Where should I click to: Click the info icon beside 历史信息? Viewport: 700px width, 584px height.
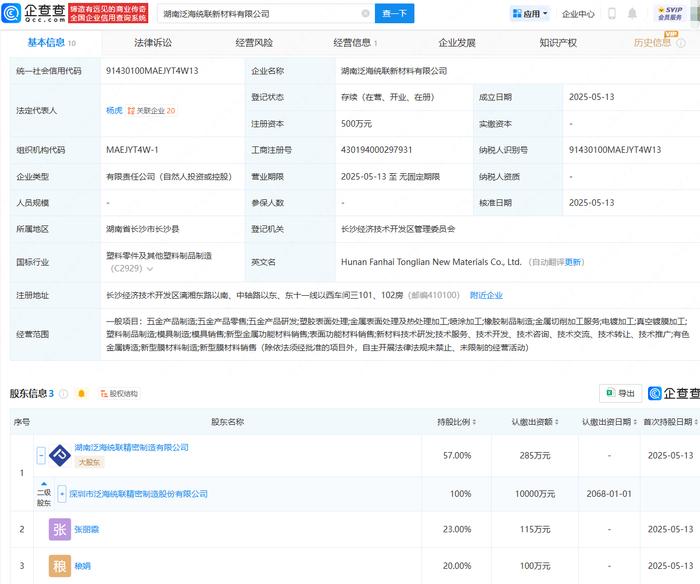(681, 43)
